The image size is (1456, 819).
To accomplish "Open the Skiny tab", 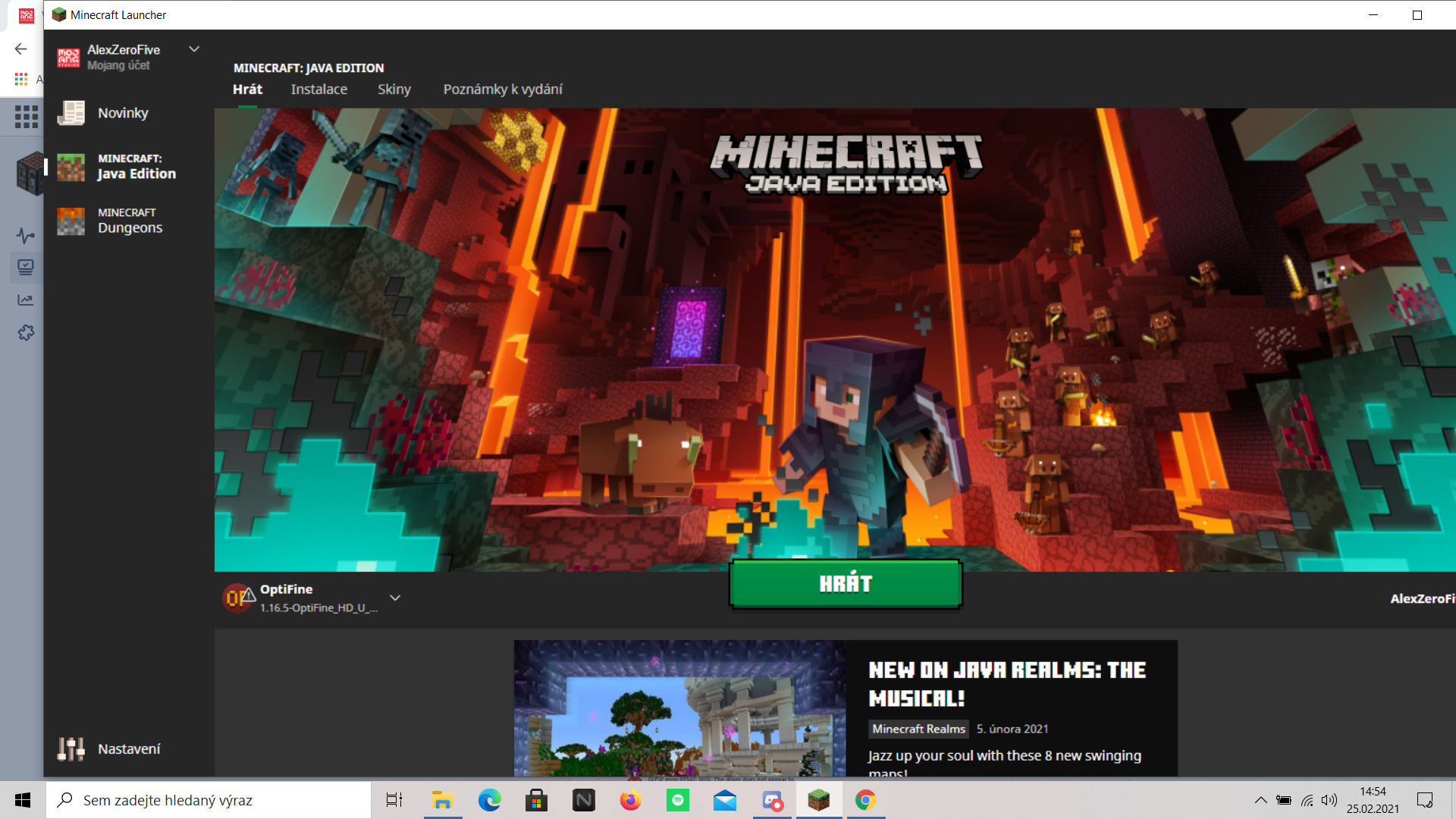I will point(394,89).
